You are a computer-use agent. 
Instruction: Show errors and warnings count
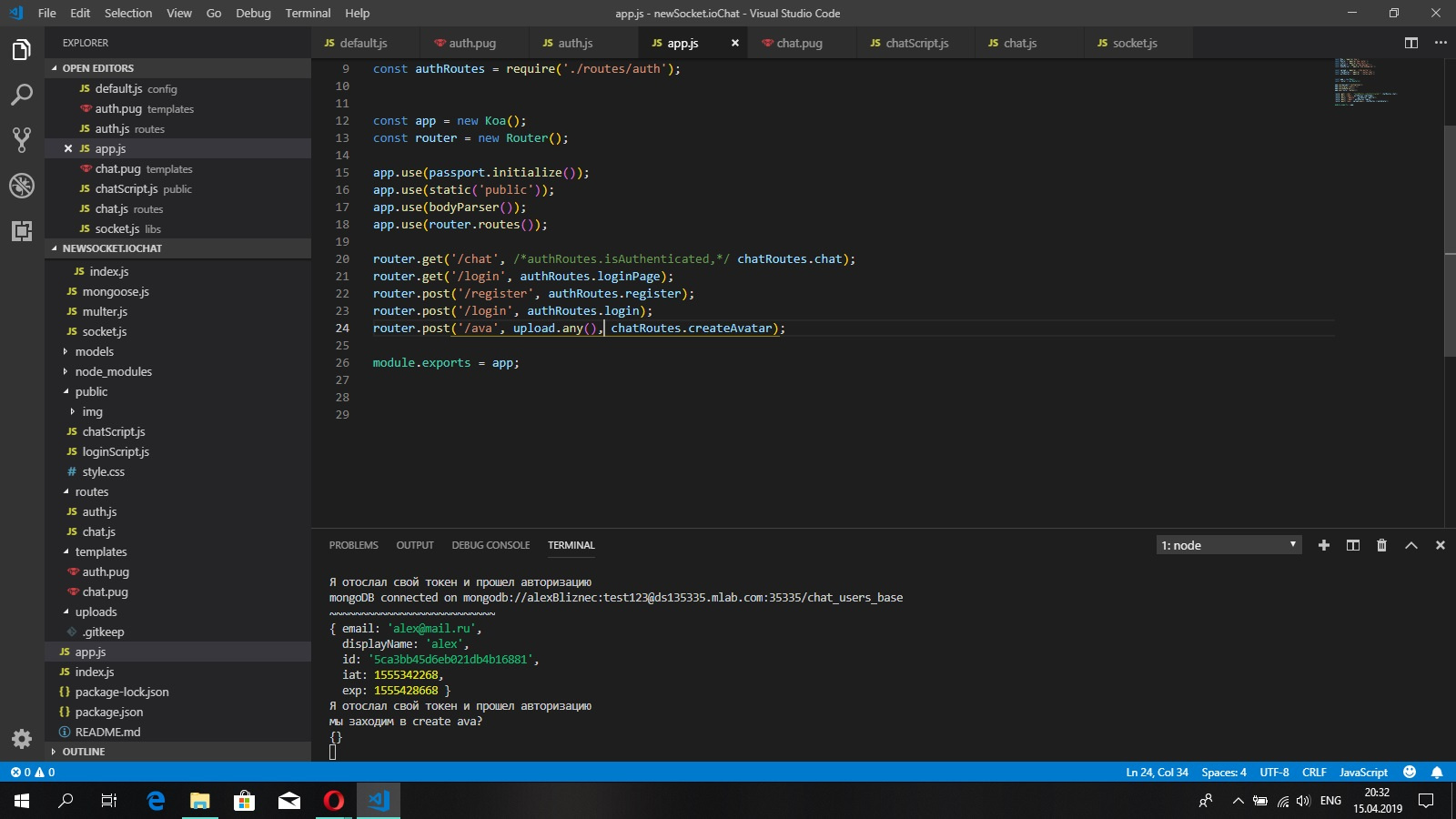tap(33, 772)
